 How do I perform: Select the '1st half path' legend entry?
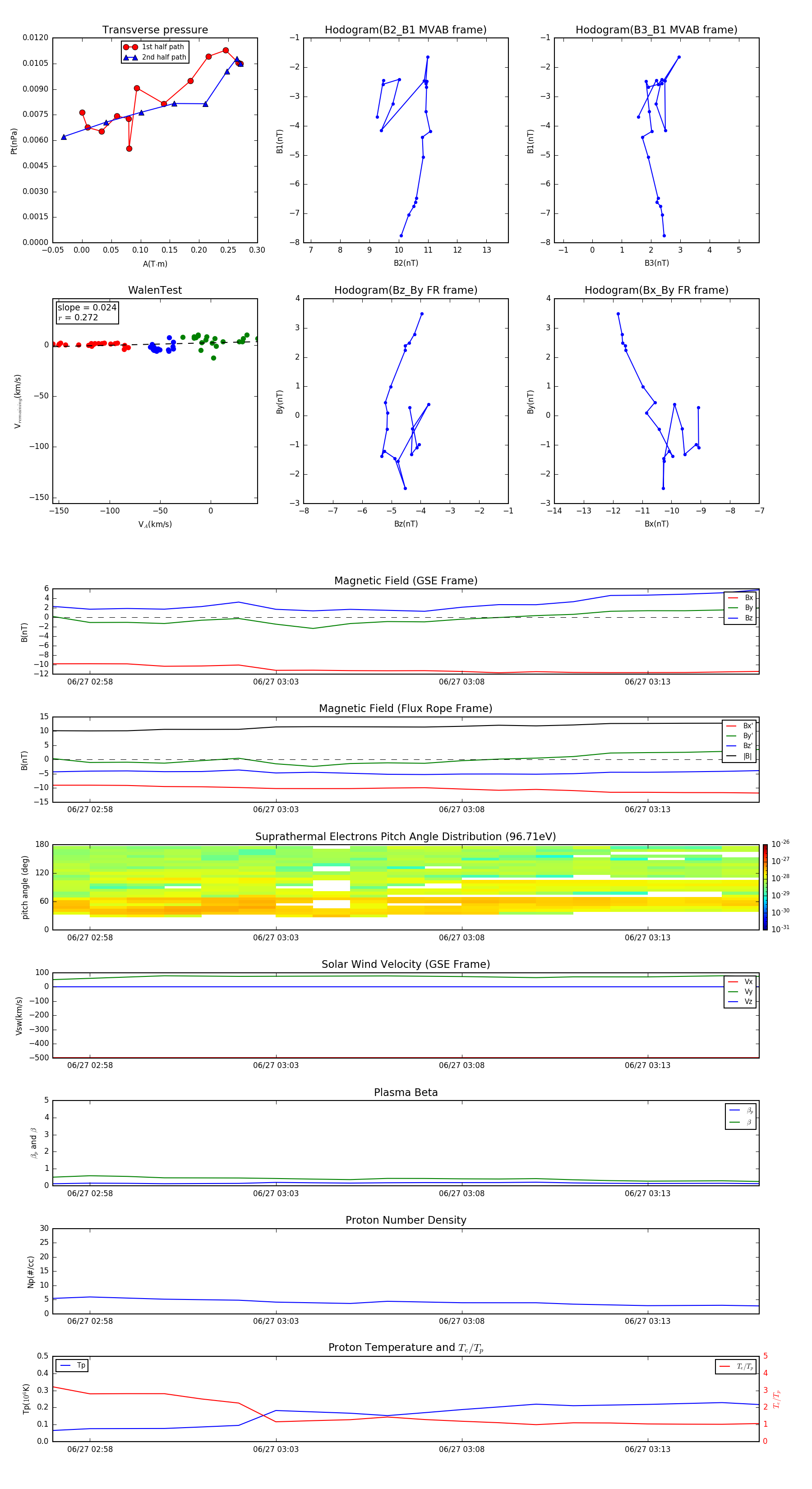pyautogui.click(x=155, y=47)
